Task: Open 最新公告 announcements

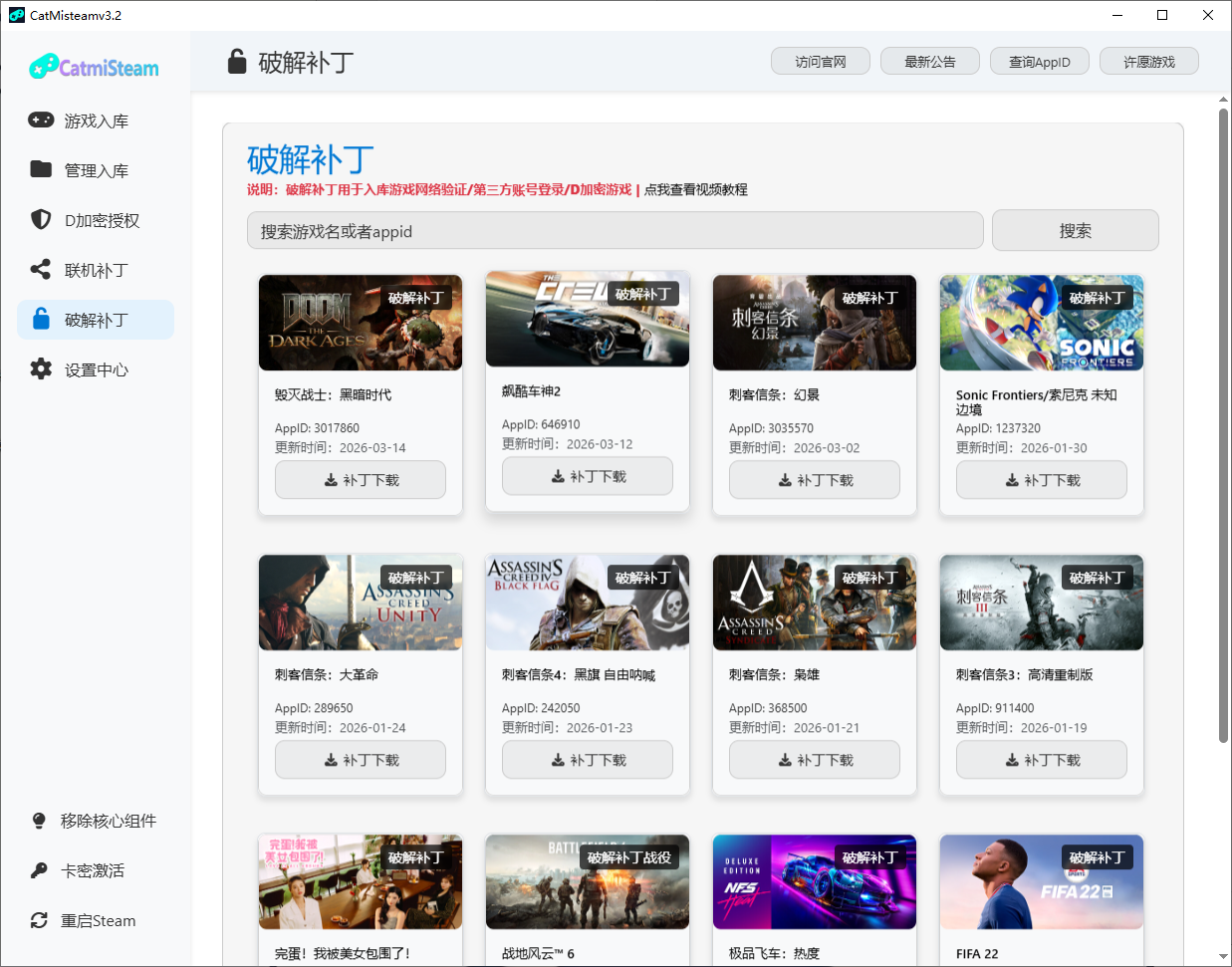Action: click(930, 62)
